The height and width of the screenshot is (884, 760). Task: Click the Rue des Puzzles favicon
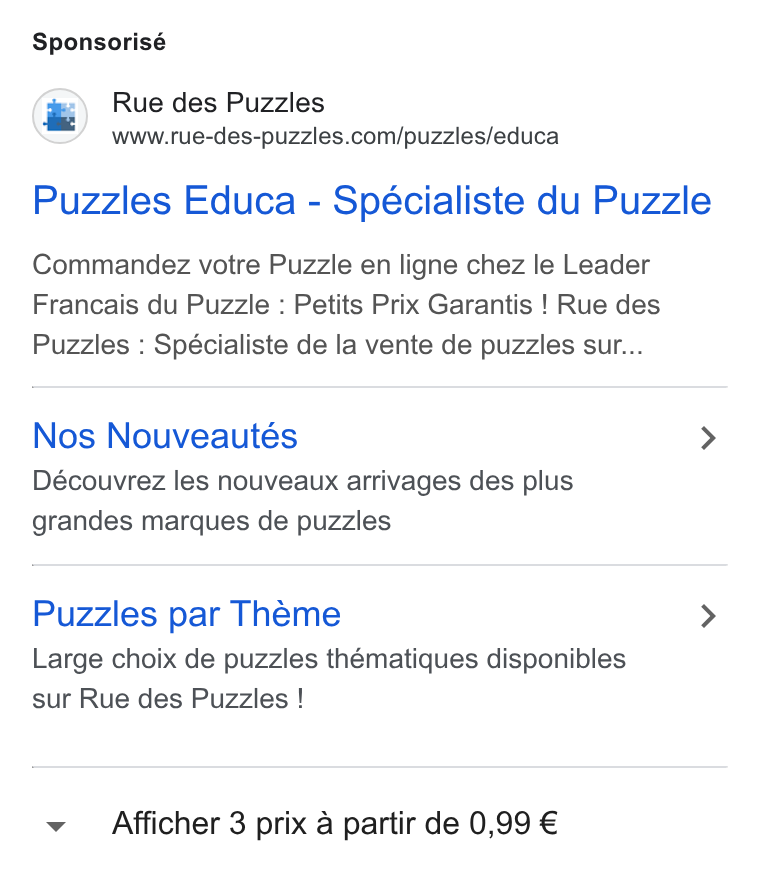click(x=60, y=116)
